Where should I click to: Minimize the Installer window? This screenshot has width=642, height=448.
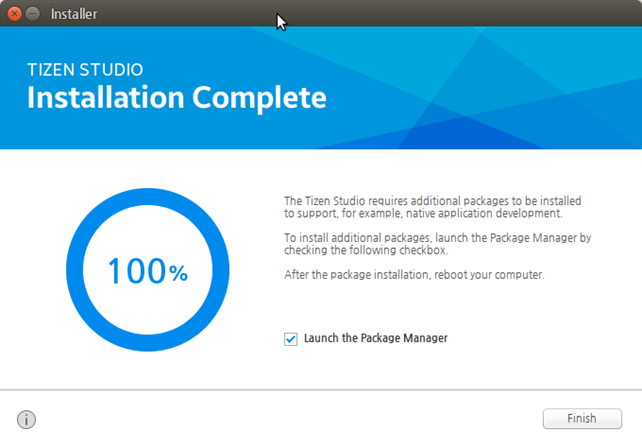click(x=32, y=14)
